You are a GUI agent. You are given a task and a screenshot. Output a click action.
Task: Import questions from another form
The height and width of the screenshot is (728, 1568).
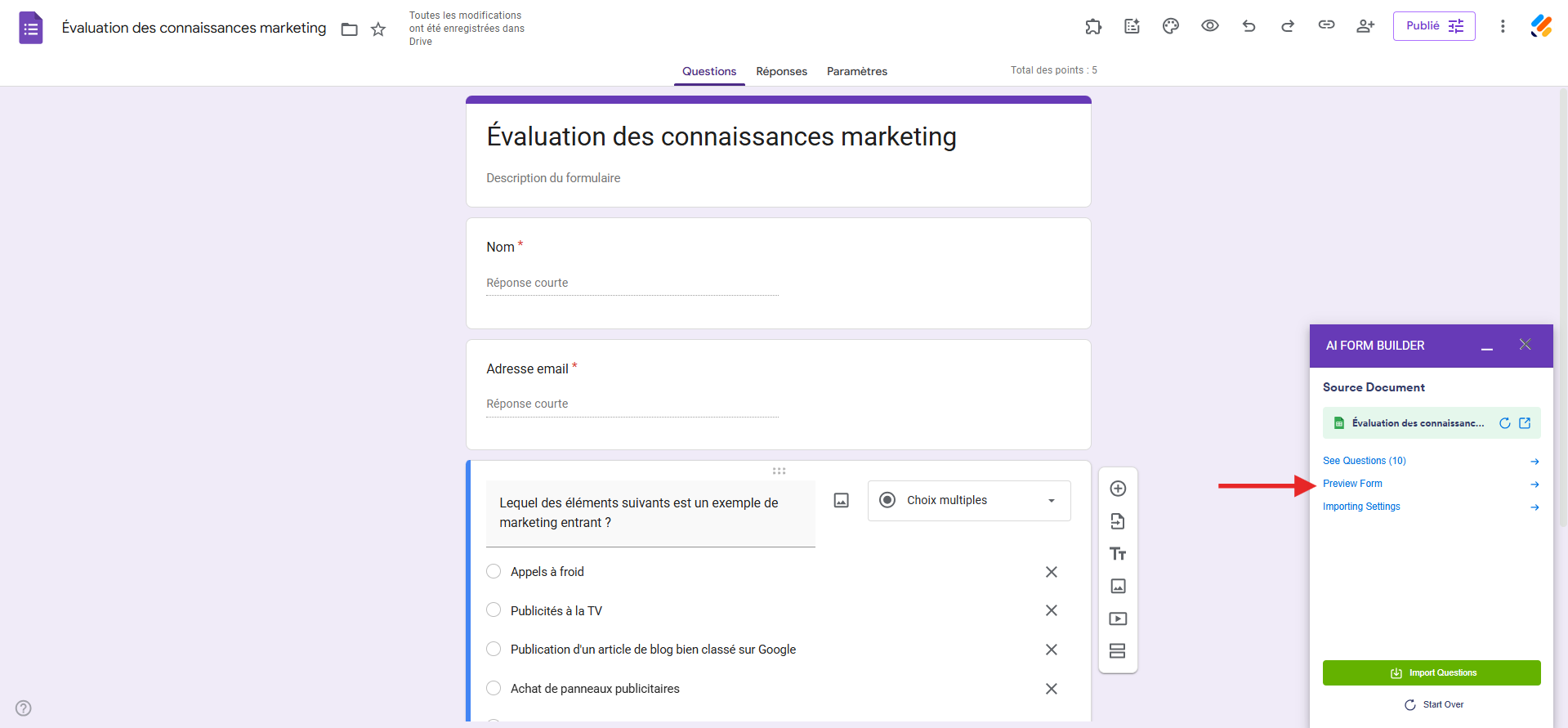[x=1118, y=521]
